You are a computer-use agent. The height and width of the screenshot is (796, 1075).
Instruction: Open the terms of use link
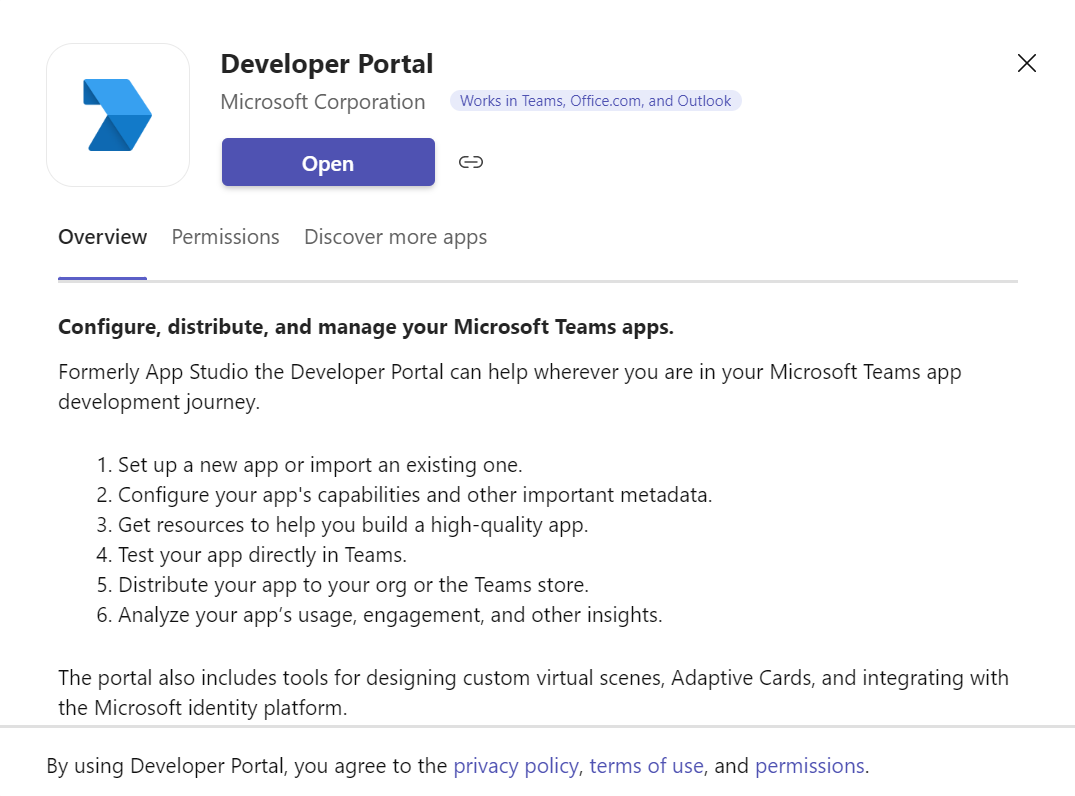[647, 766]
